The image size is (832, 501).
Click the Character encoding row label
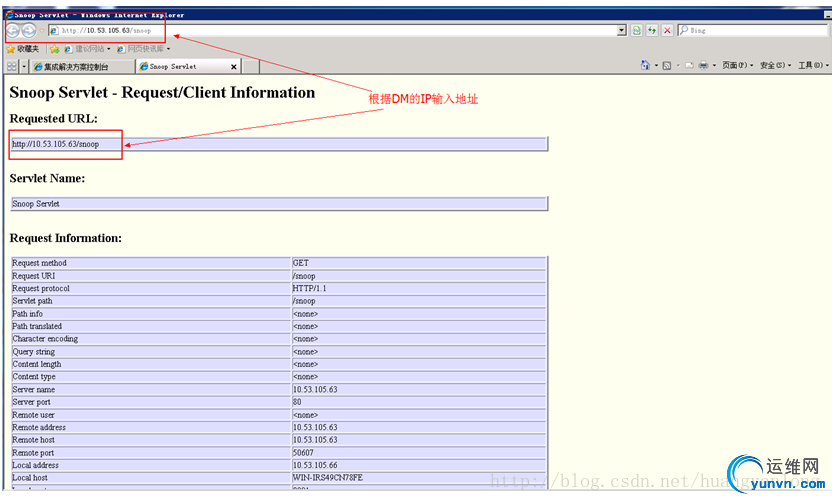point(45,339)
